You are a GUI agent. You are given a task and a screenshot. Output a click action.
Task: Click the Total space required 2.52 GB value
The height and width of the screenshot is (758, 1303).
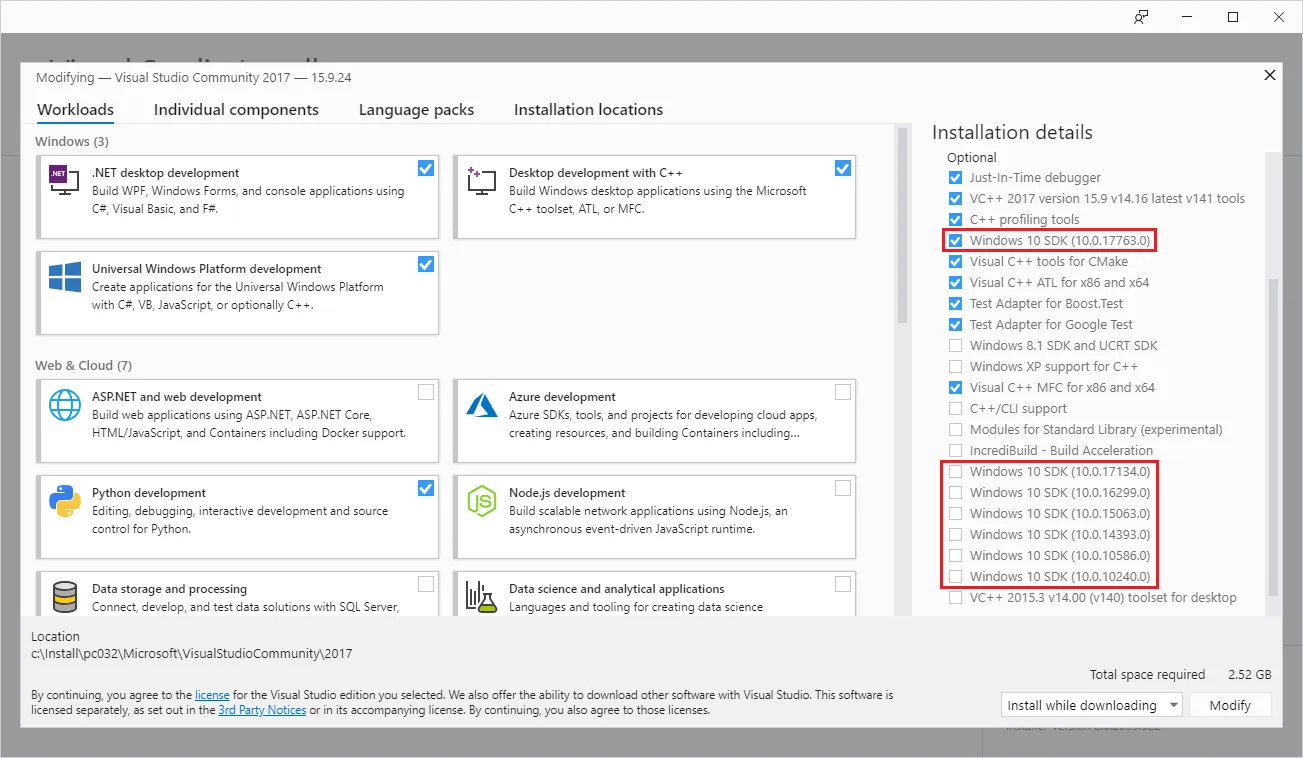click(x=1249, y=675)
